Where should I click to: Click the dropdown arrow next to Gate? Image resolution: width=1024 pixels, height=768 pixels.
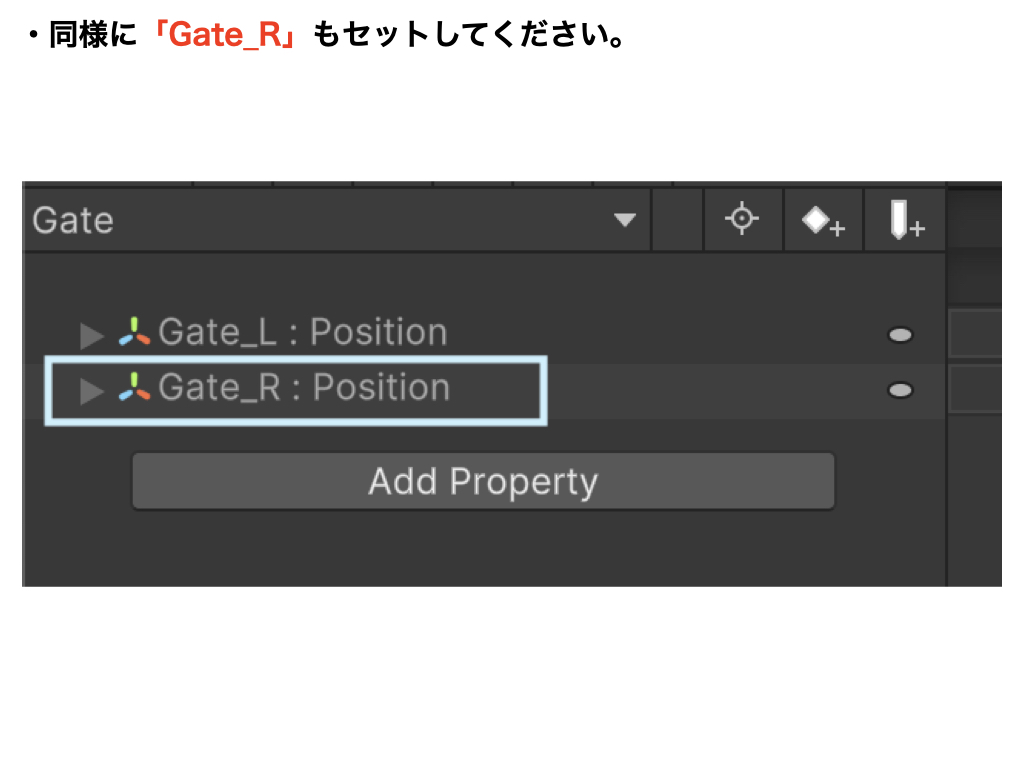coord(625,220)
